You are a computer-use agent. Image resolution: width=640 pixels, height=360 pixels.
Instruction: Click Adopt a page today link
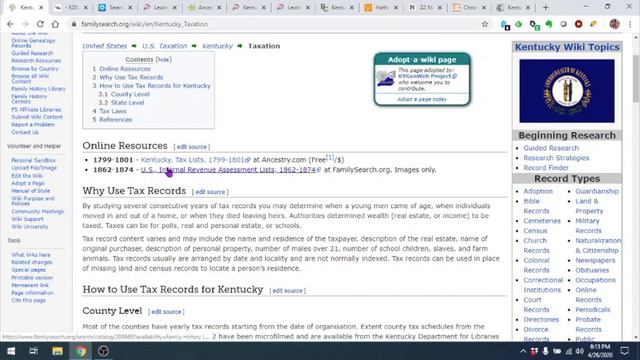tap(422, 99)
